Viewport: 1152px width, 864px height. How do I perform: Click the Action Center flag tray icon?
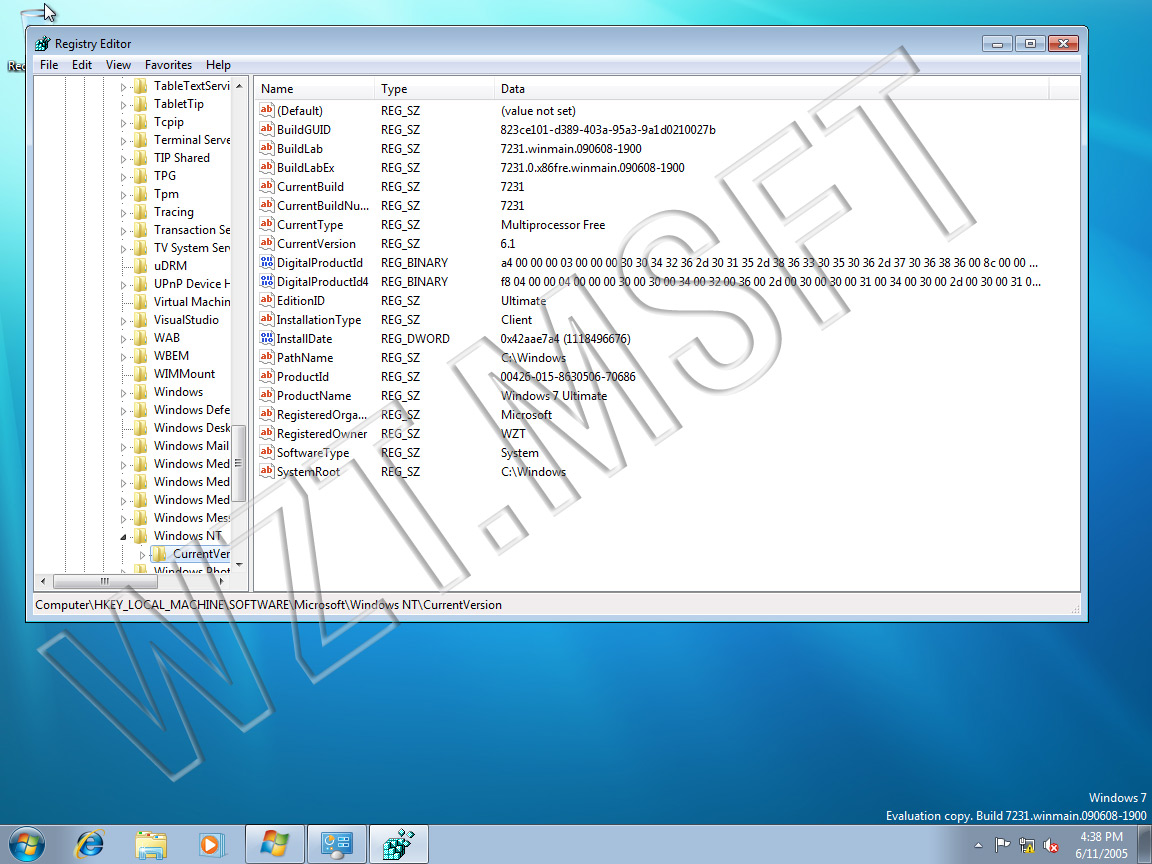click(1002, 846)
